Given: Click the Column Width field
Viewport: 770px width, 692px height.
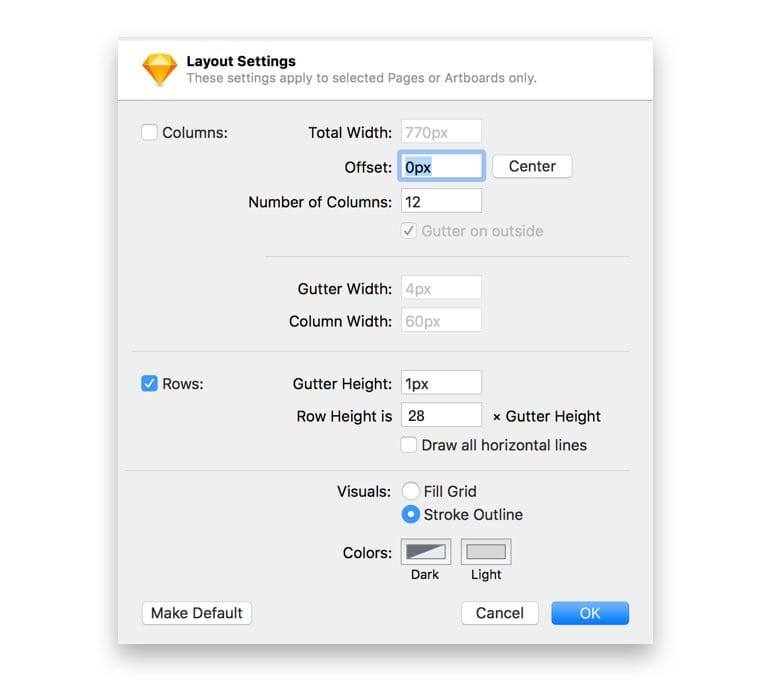Looking at the screenshot, I should 441,320.
